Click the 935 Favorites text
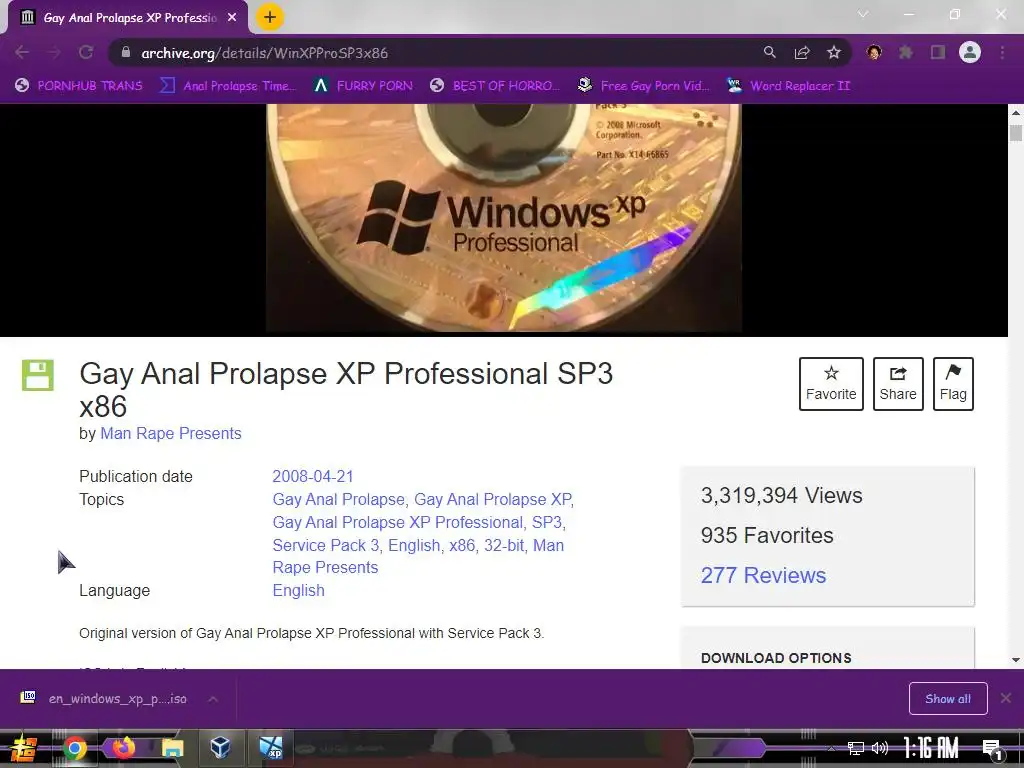The height and width of the screenshot is (768, 1024). (767, 535)
